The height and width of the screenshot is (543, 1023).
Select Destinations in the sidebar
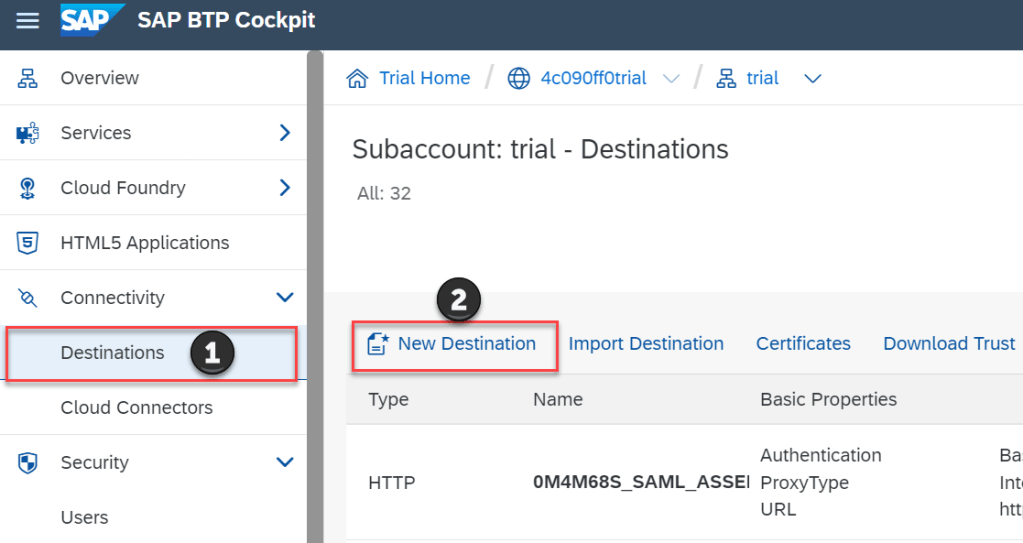(x=112, y=353)
